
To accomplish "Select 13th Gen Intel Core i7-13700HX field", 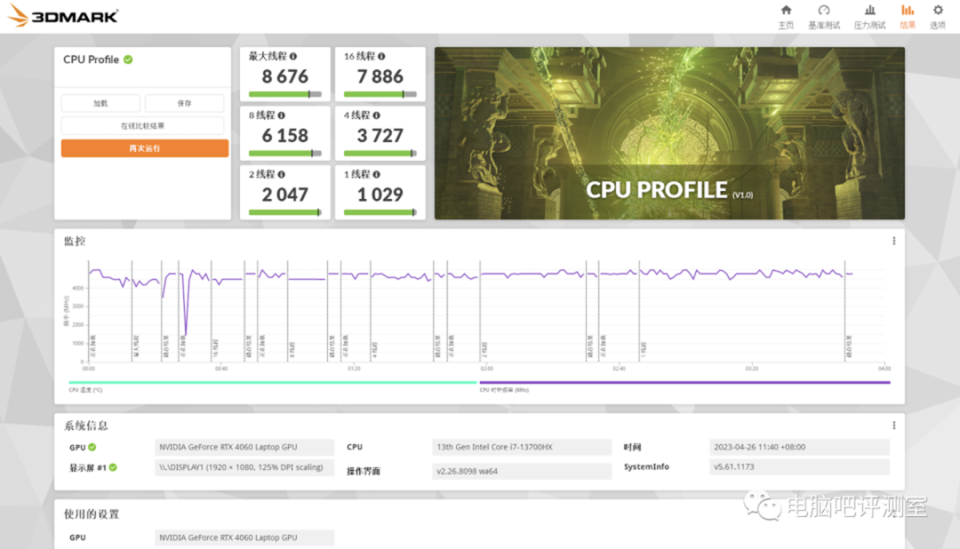I will coord(522,447).
